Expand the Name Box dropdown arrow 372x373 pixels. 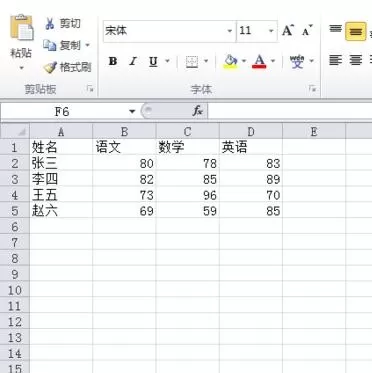point(132,111)
